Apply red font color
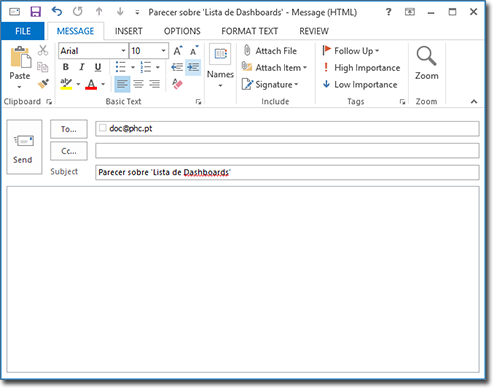Screen dimensions: 496x392 pyautogui.click(x=91, y=84)
